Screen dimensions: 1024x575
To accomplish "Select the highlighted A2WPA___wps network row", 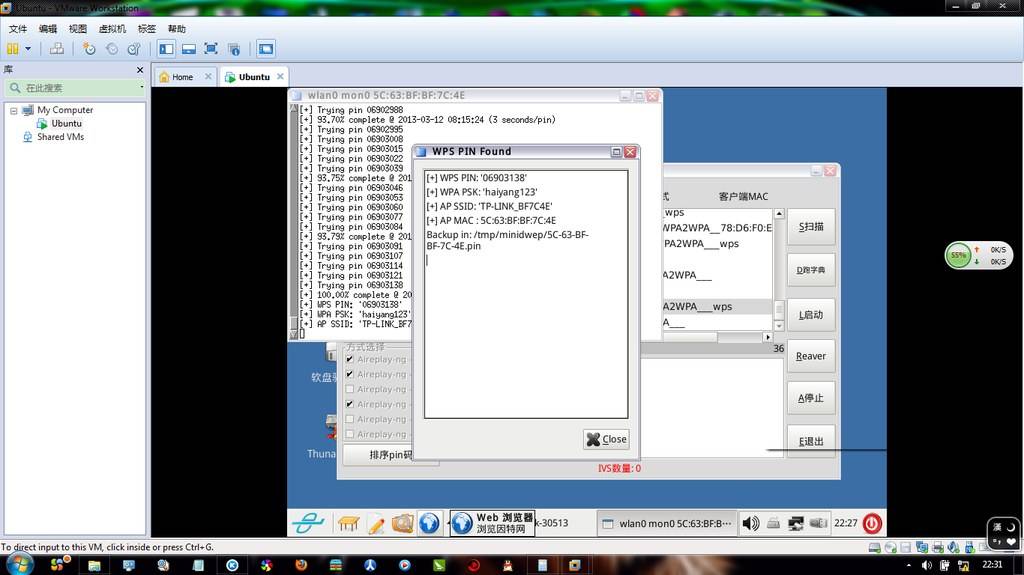I will point(717,306).
